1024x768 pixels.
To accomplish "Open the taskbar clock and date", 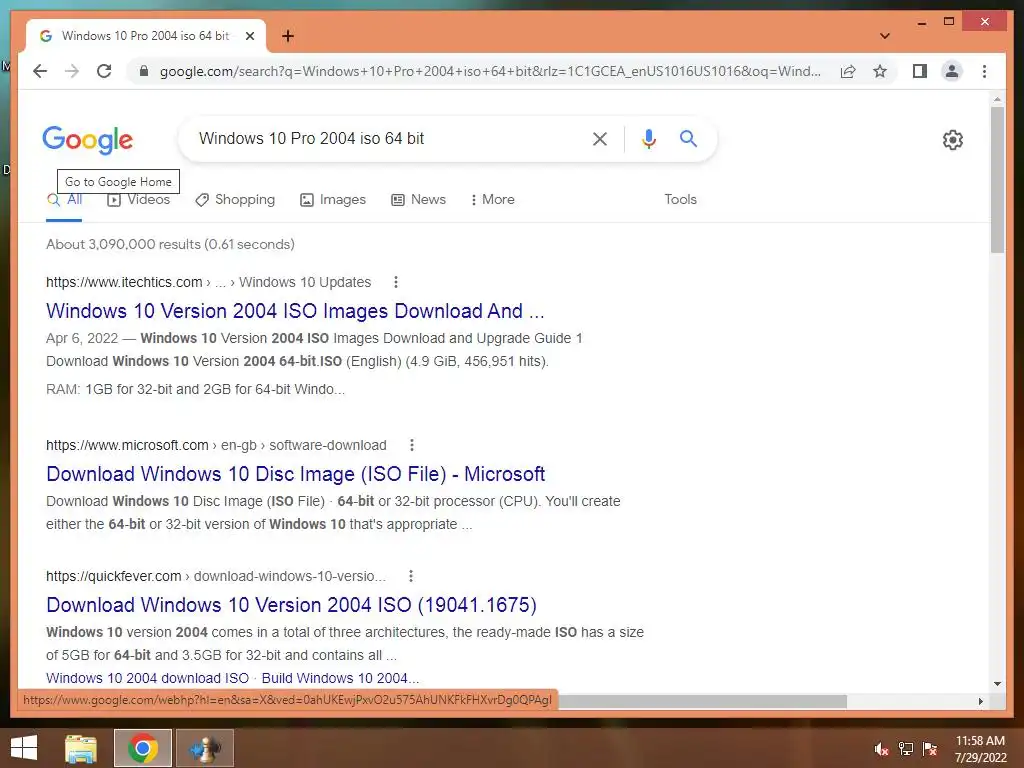I will [x=980, y=749].
